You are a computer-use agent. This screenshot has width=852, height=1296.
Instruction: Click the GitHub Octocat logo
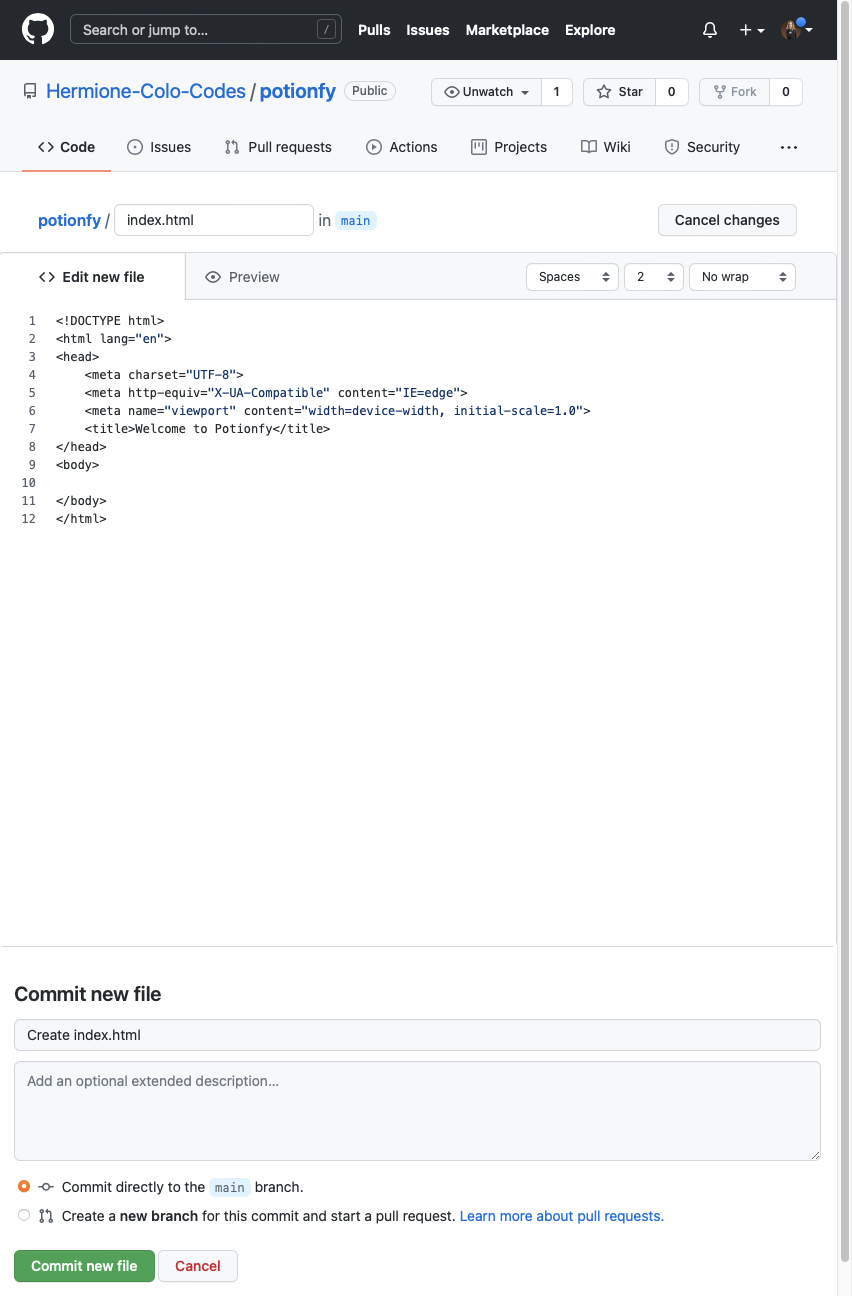[37, 30]
